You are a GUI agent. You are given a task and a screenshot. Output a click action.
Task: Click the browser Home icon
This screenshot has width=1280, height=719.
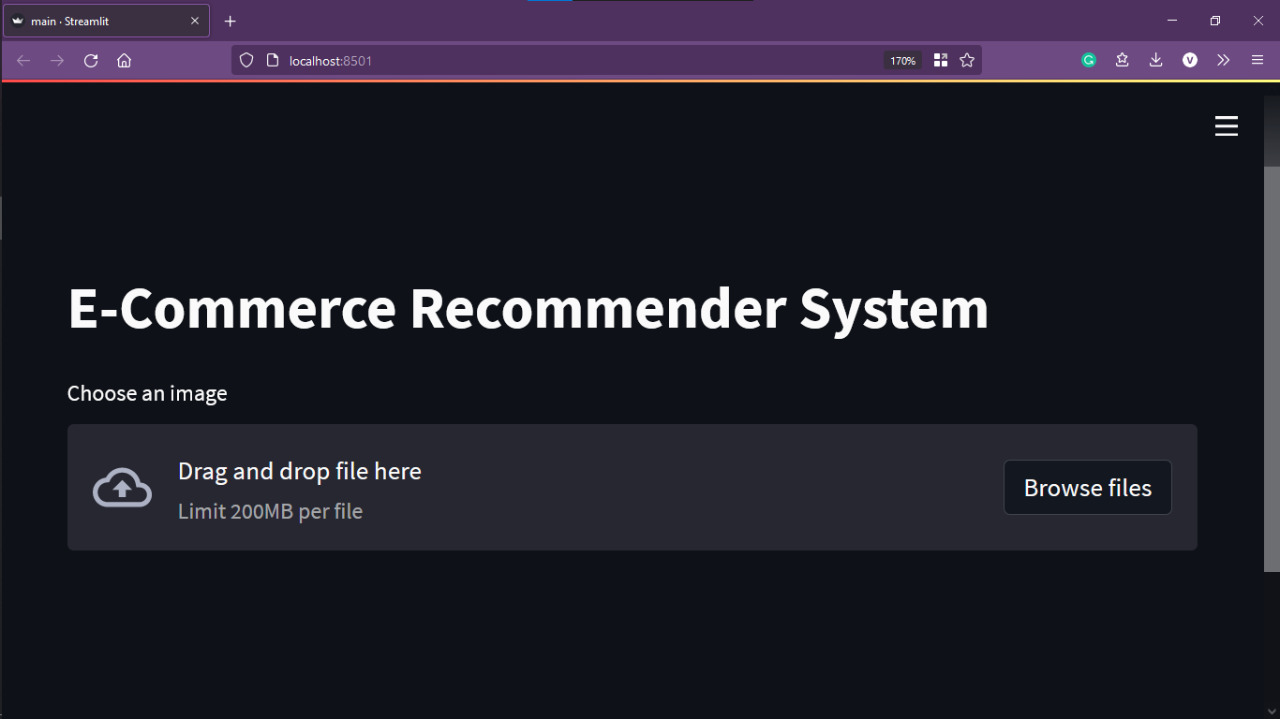[124, 60]
